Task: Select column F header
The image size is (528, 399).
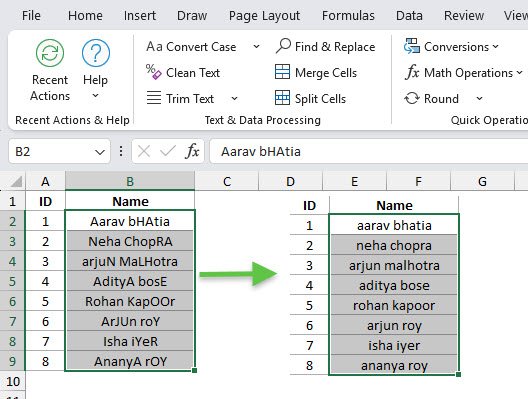Action: coord(418,181)
